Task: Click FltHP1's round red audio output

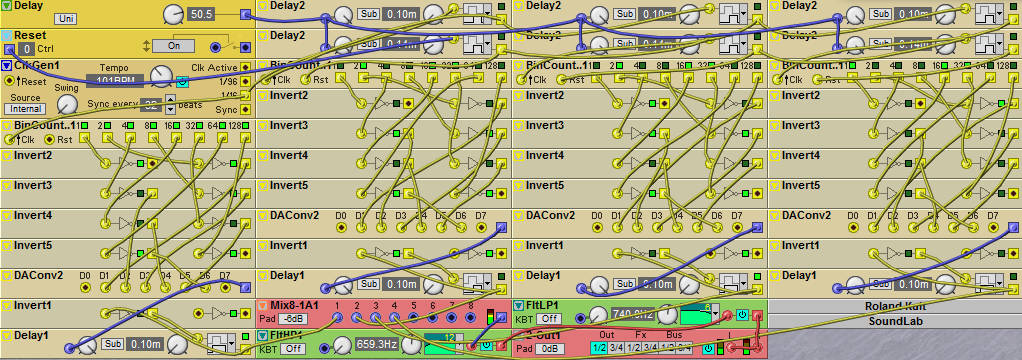Action: coord(472,346)
